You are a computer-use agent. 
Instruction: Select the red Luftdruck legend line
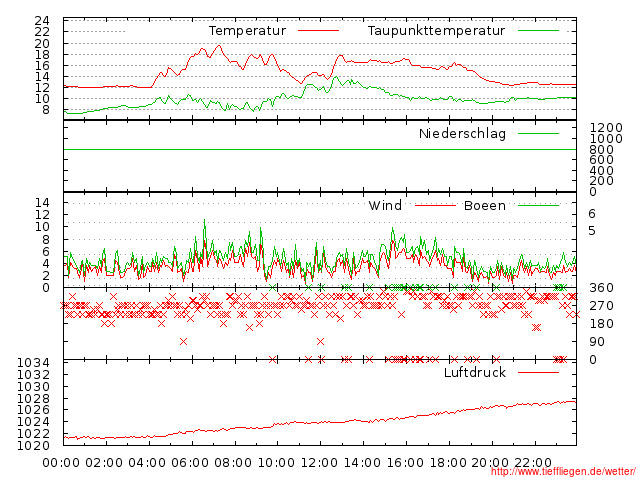tap(539, 373)
